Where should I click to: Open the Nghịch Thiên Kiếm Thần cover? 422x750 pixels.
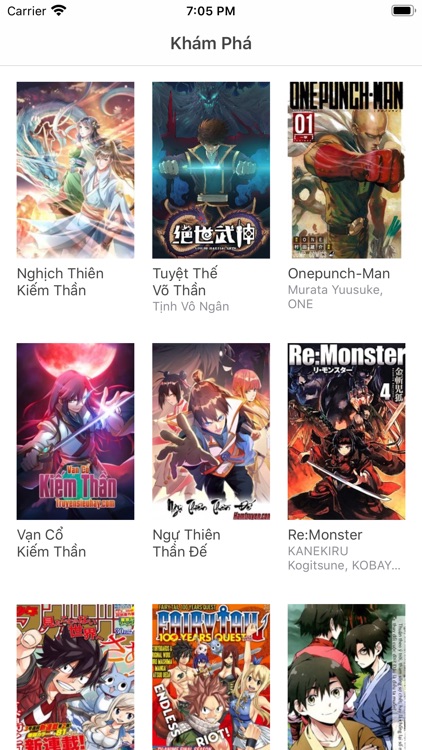(76, 170)
